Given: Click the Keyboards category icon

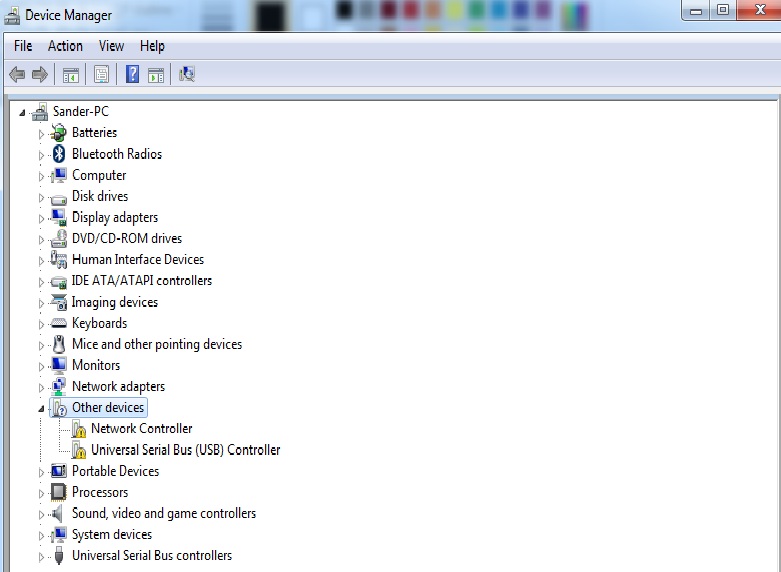Looking at the screenshot, I should click(x=59, y=323).
